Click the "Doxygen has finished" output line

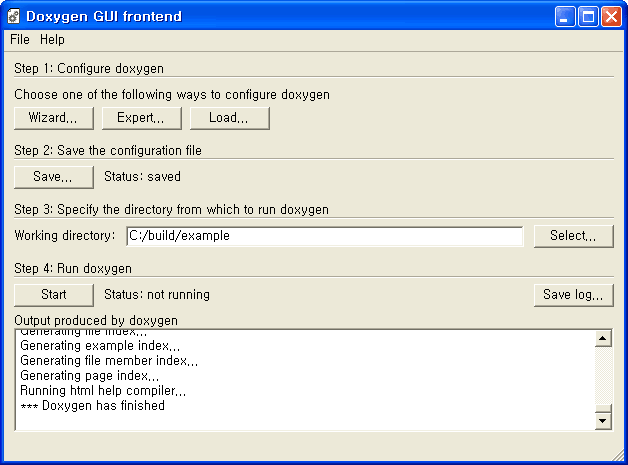(x=93, y=407)
